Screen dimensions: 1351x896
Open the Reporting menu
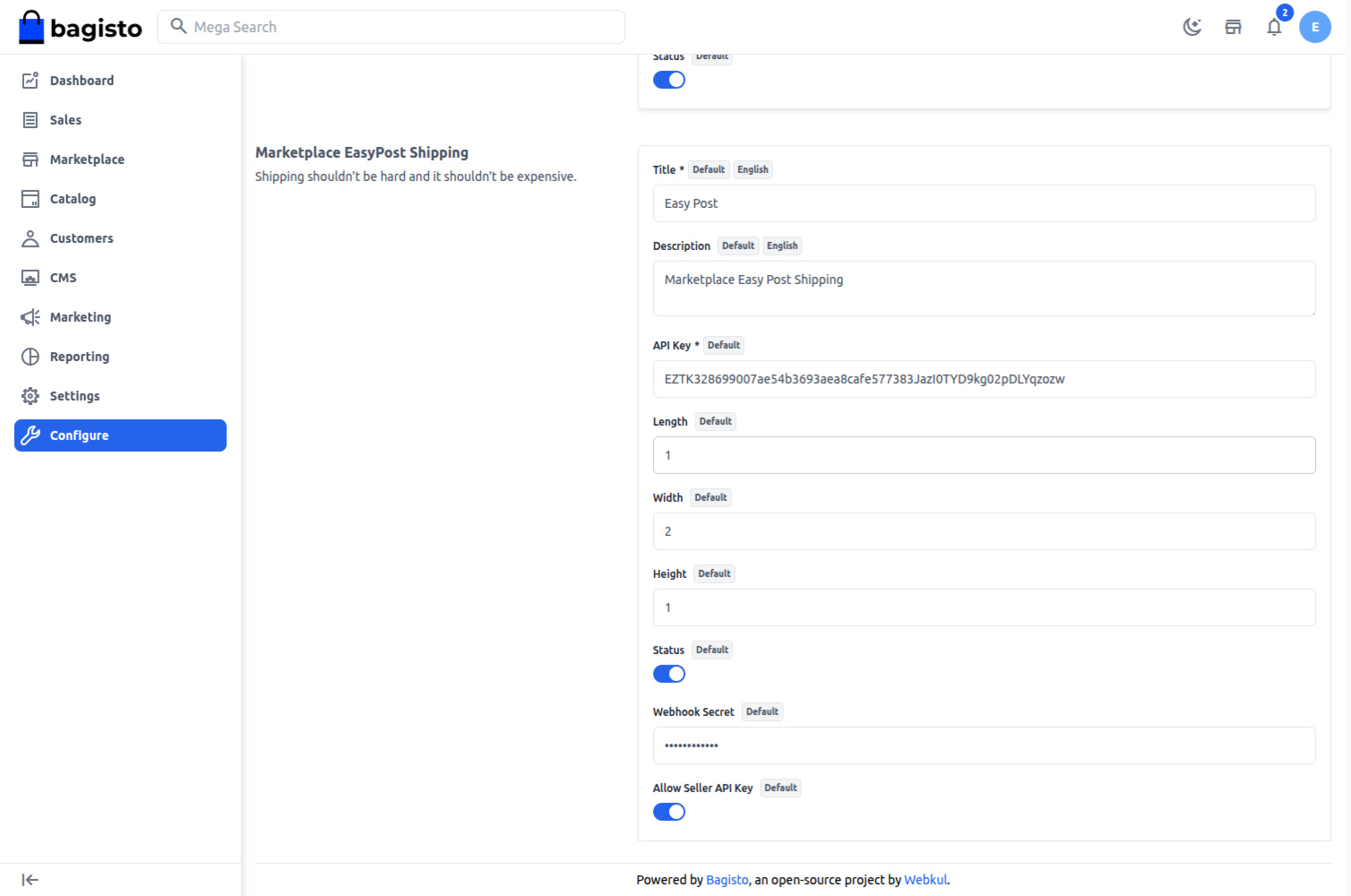(120, 357)
